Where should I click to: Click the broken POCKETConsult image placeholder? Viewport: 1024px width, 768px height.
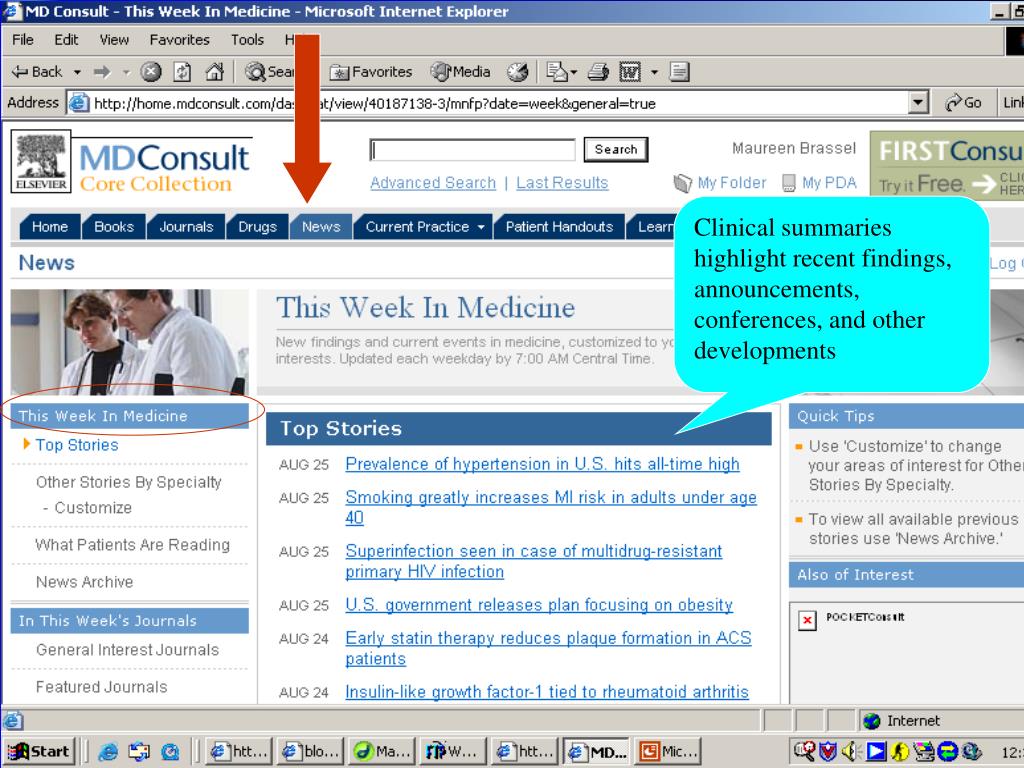(807, 620)
